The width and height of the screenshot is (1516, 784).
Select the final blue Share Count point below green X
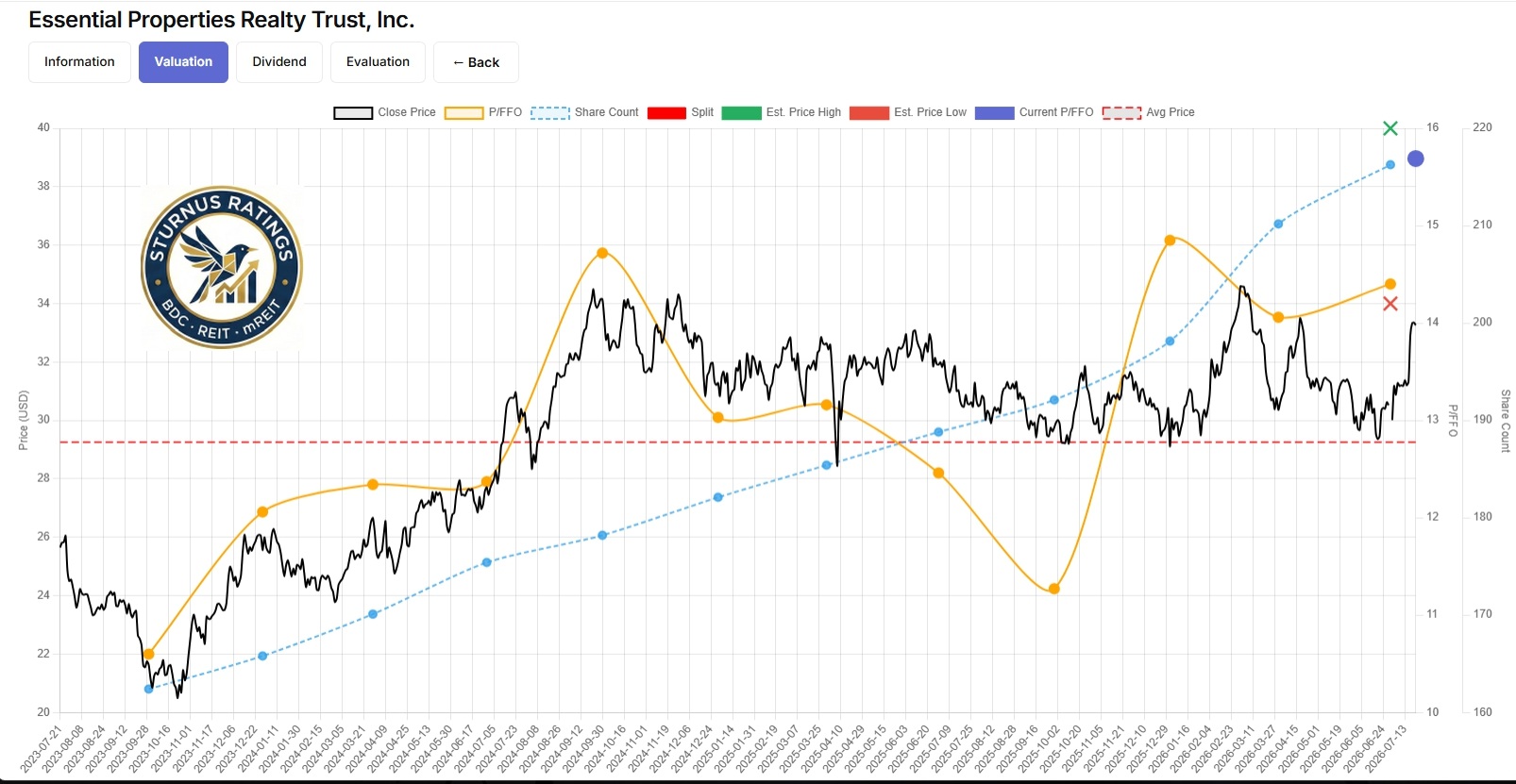pyautogui.click(x=1390, y=165)
